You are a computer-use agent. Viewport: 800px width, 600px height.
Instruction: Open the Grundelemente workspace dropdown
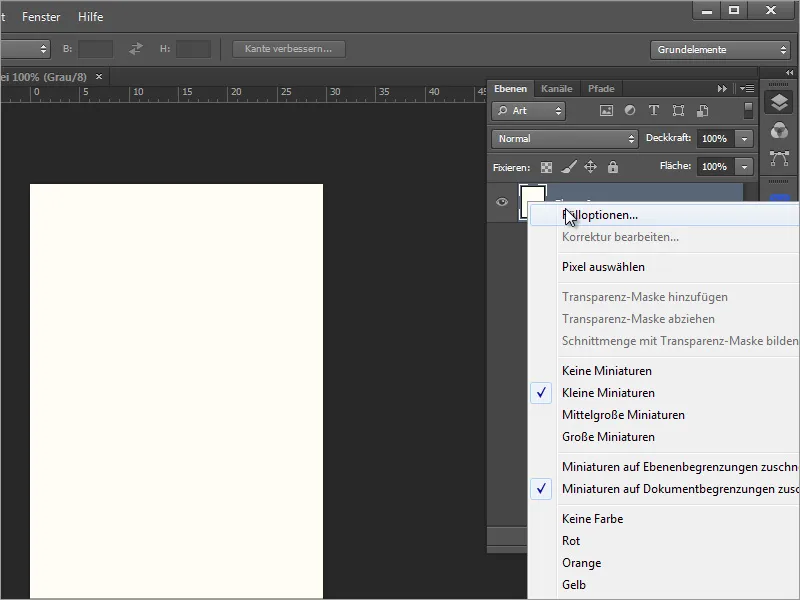point(720,50)
